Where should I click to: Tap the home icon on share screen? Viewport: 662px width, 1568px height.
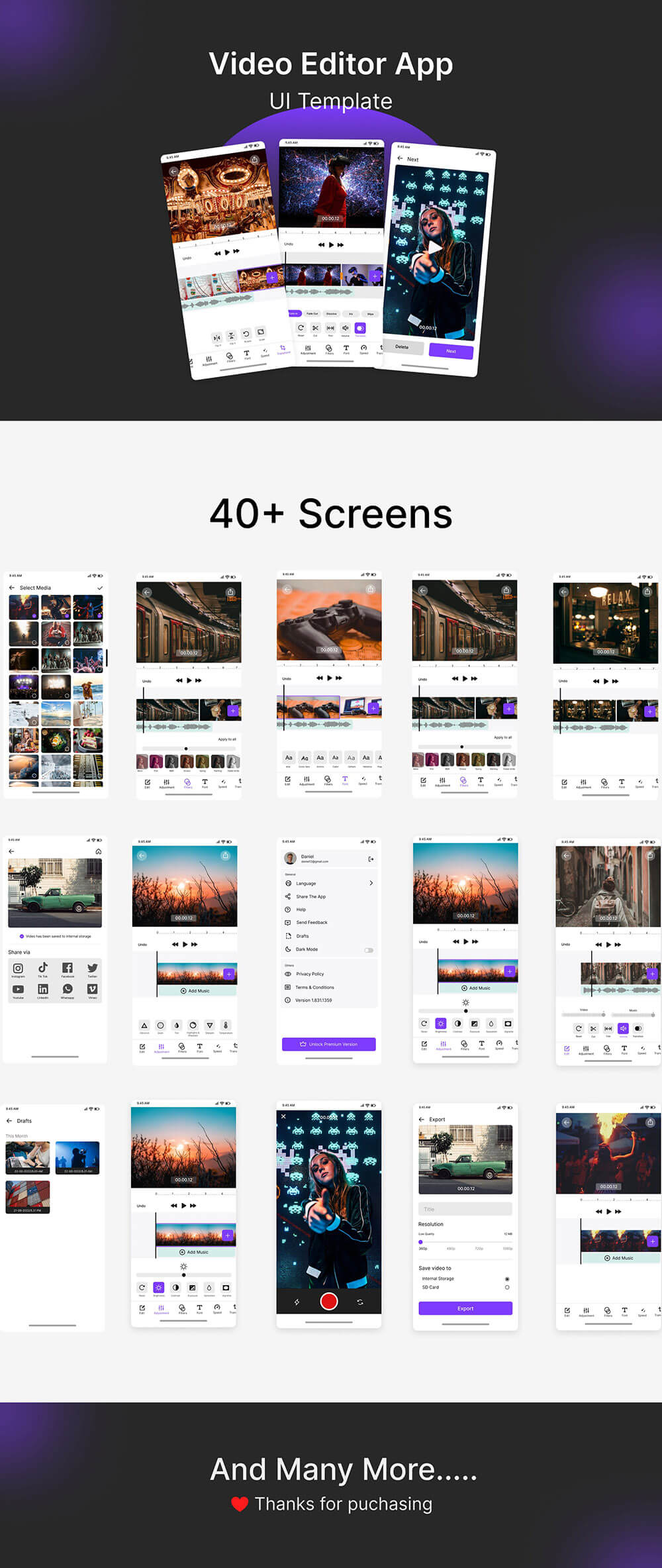click(99, 851)
